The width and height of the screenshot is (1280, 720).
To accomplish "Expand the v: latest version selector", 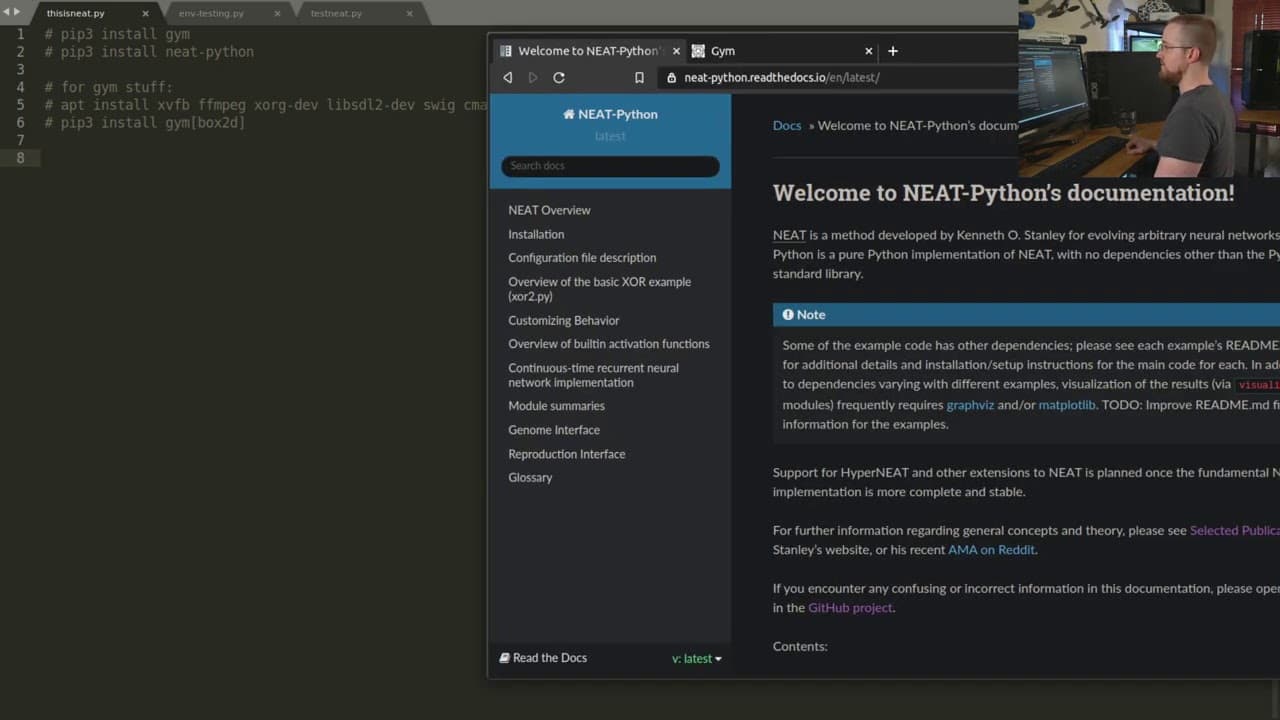I will click(697, 658).
